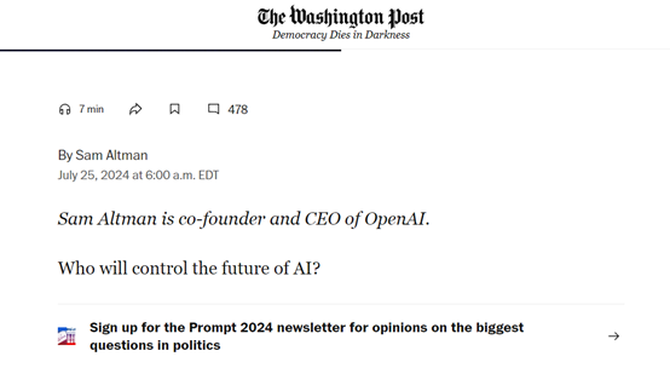Click the 478 comments count

(238, 110)
